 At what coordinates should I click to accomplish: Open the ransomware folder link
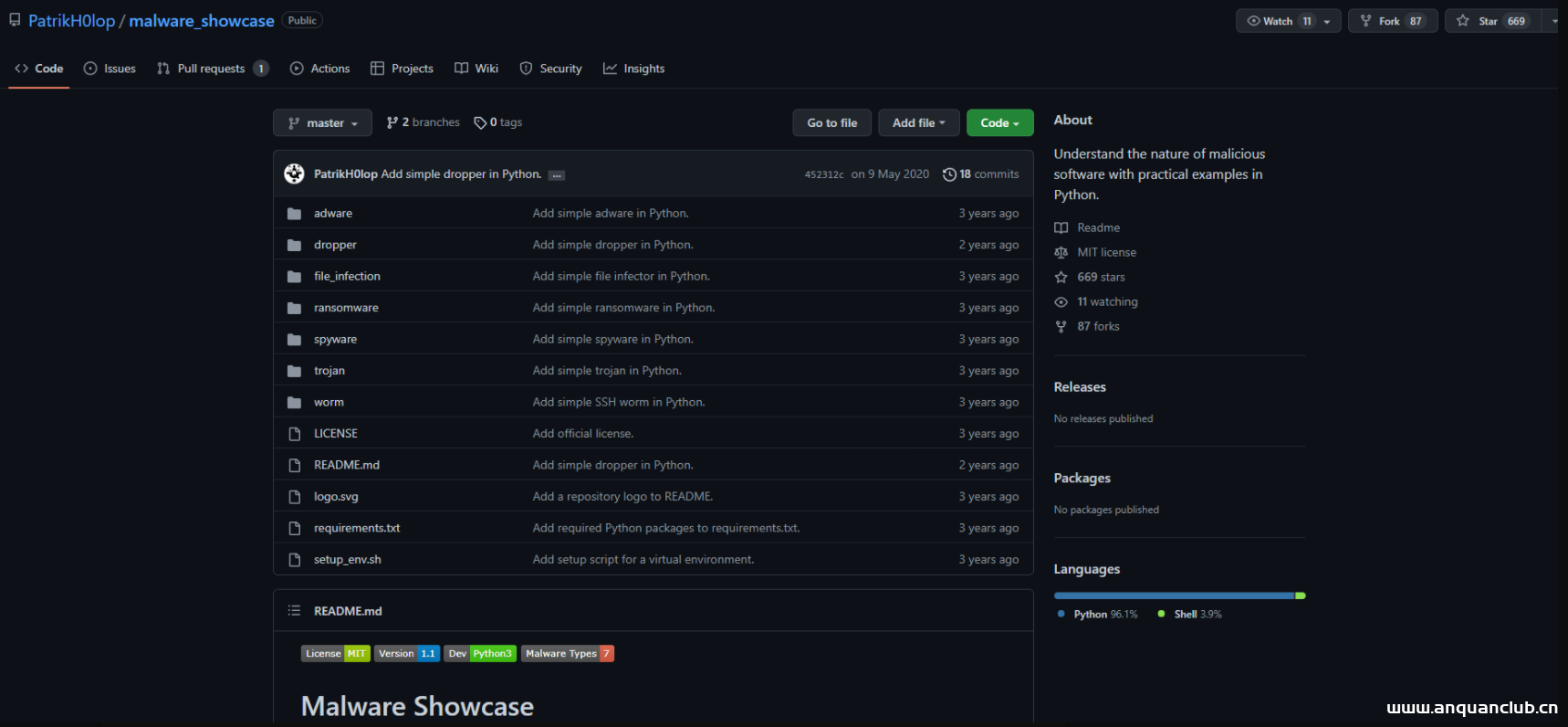tap(346, 308)
